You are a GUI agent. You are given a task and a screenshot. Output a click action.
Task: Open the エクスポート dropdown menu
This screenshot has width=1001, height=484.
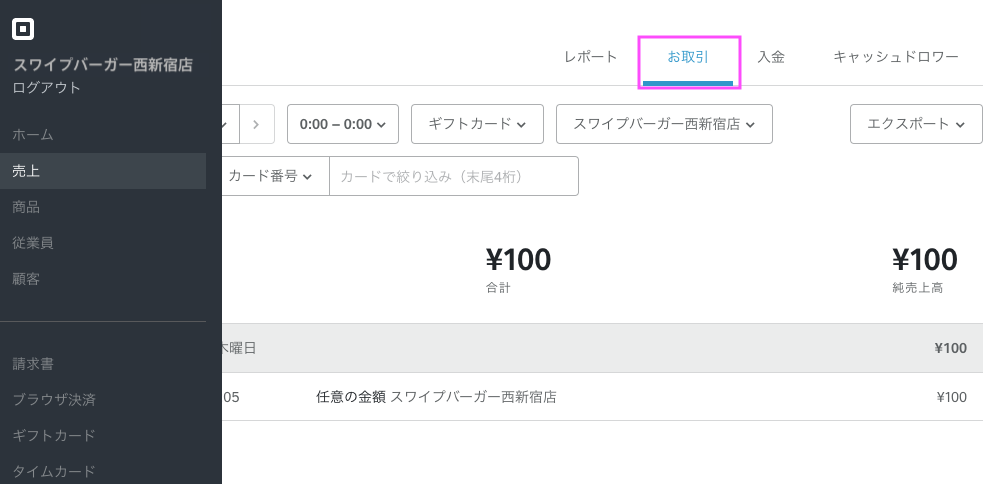(x=916, y=124)
